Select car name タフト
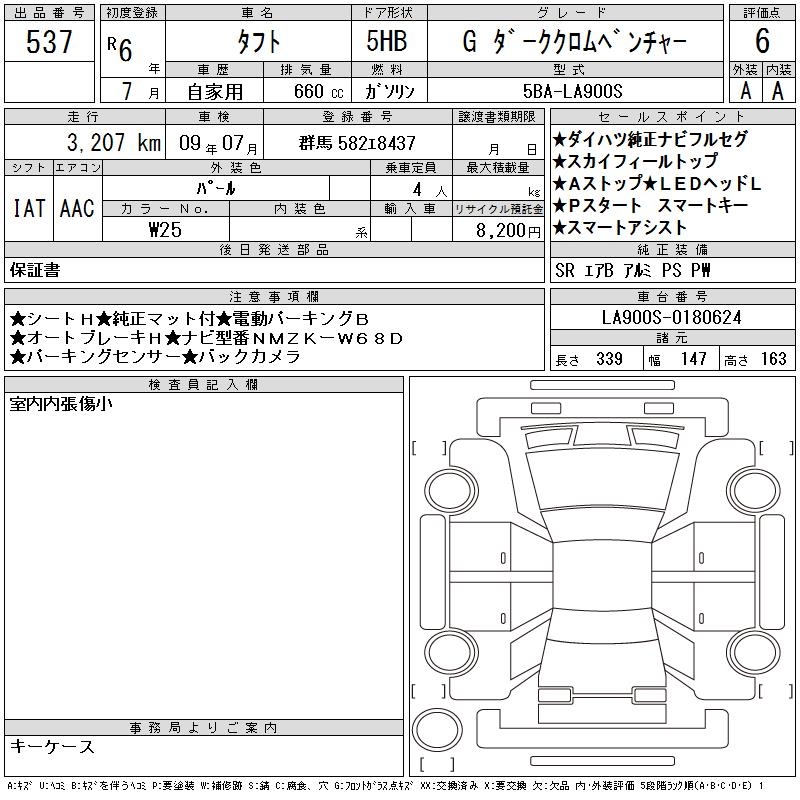800x800 pixels. (x=258, y=42)
